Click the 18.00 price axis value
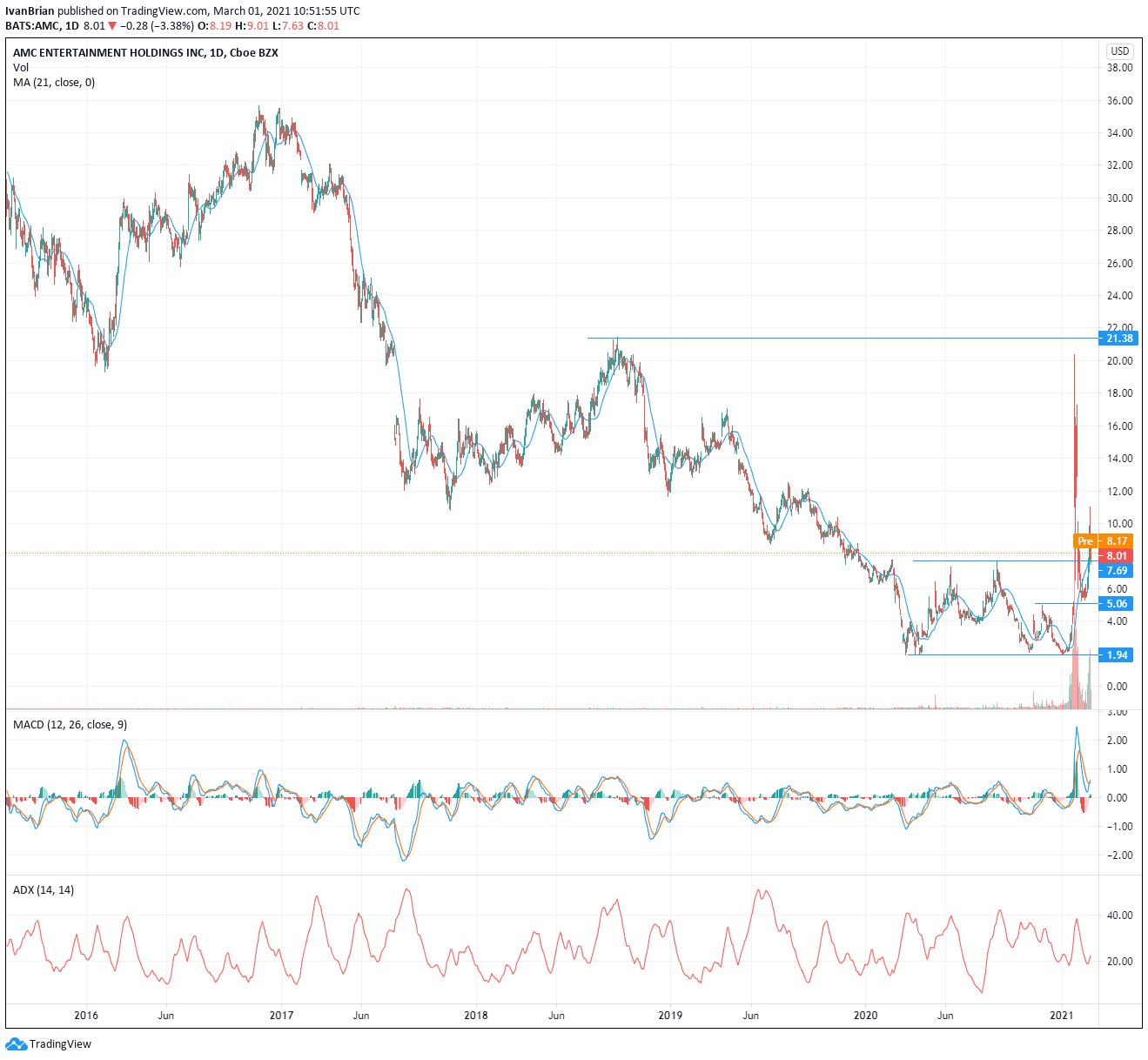1148x1060 pixels. pos(1119,393)
